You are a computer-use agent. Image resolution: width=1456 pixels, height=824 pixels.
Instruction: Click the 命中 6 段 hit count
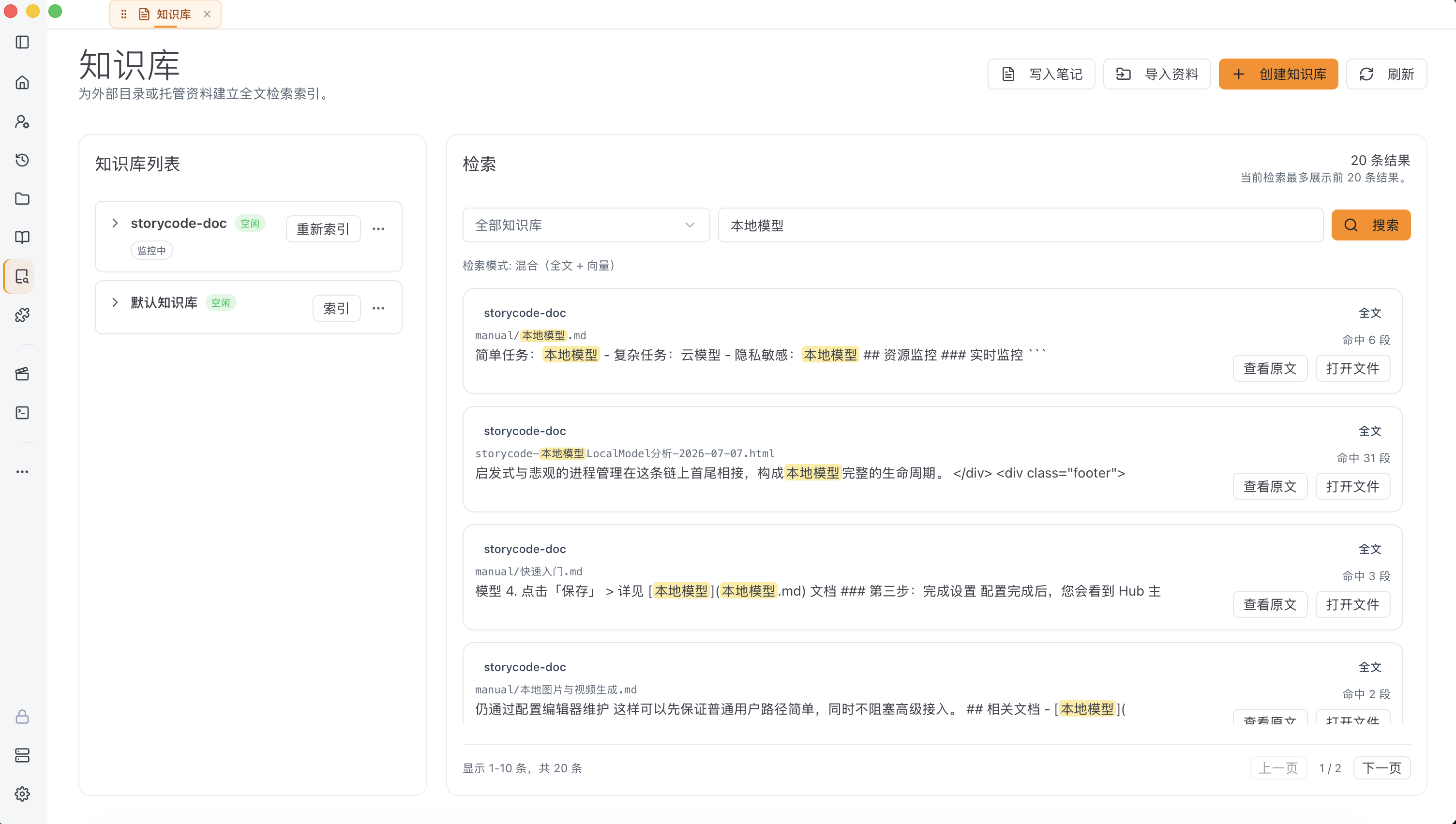[x=1366, y=340]
